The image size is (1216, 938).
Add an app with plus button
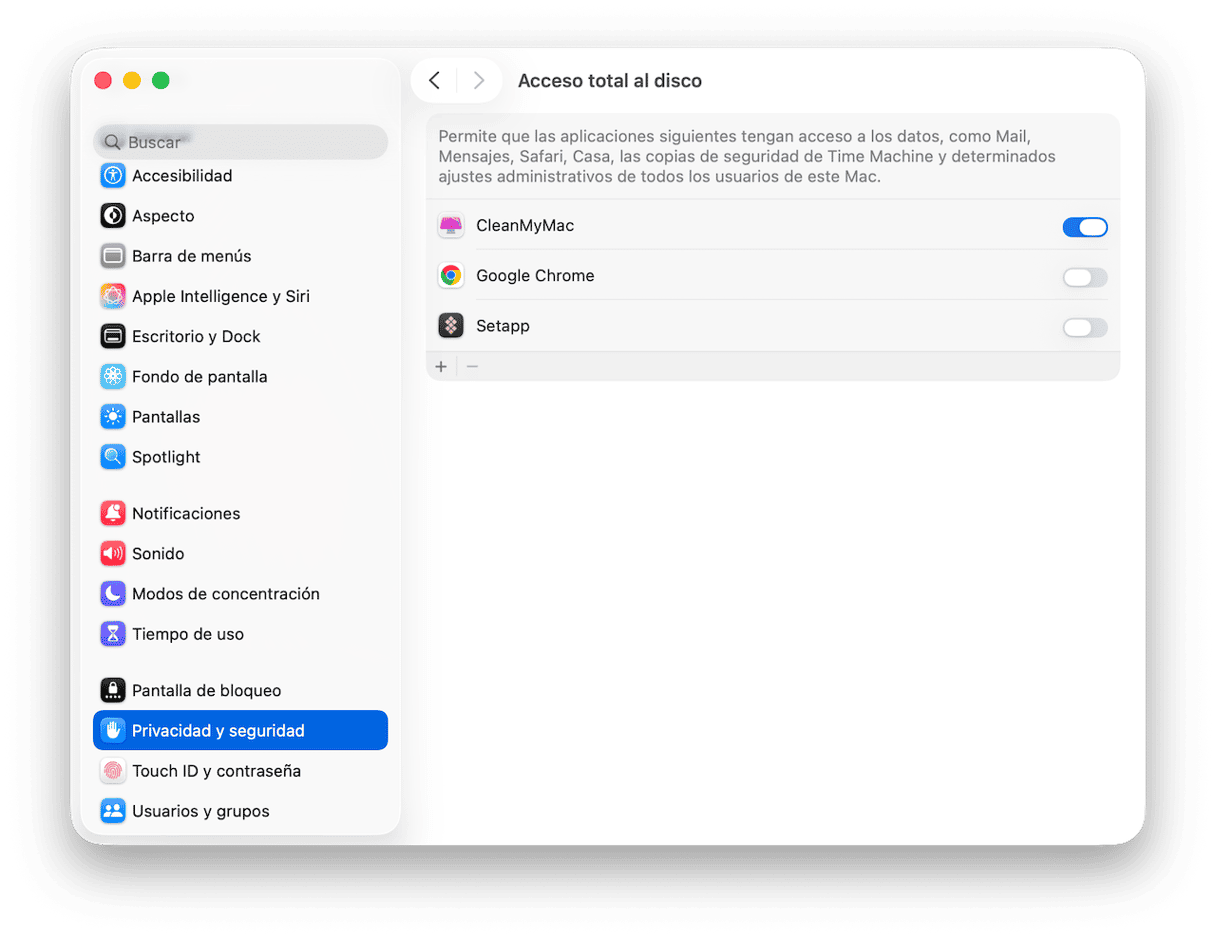tap(441, 367)
